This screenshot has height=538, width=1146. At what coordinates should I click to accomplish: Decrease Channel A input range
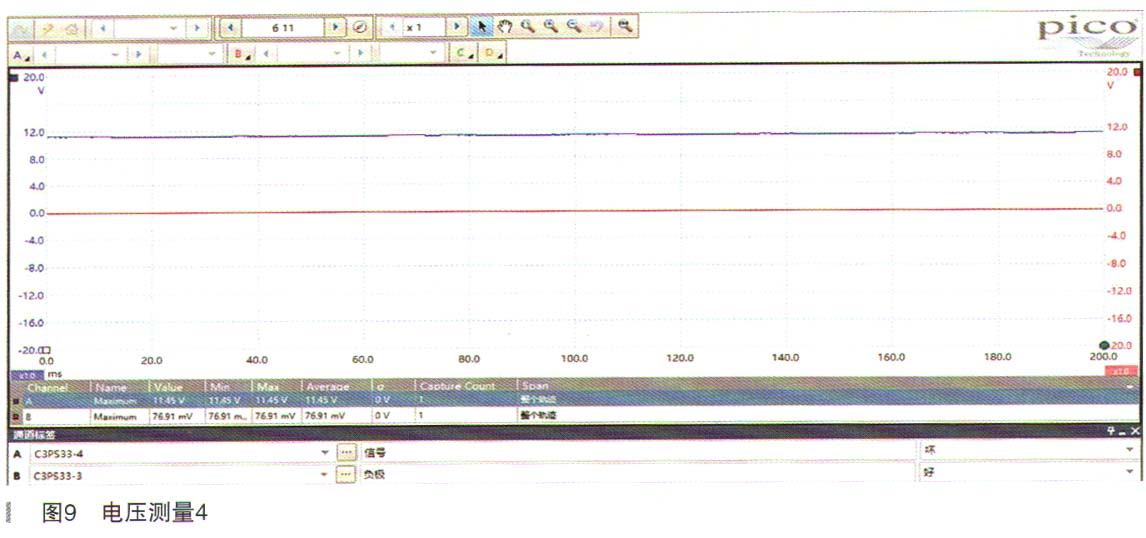click(x=45, y=55)
